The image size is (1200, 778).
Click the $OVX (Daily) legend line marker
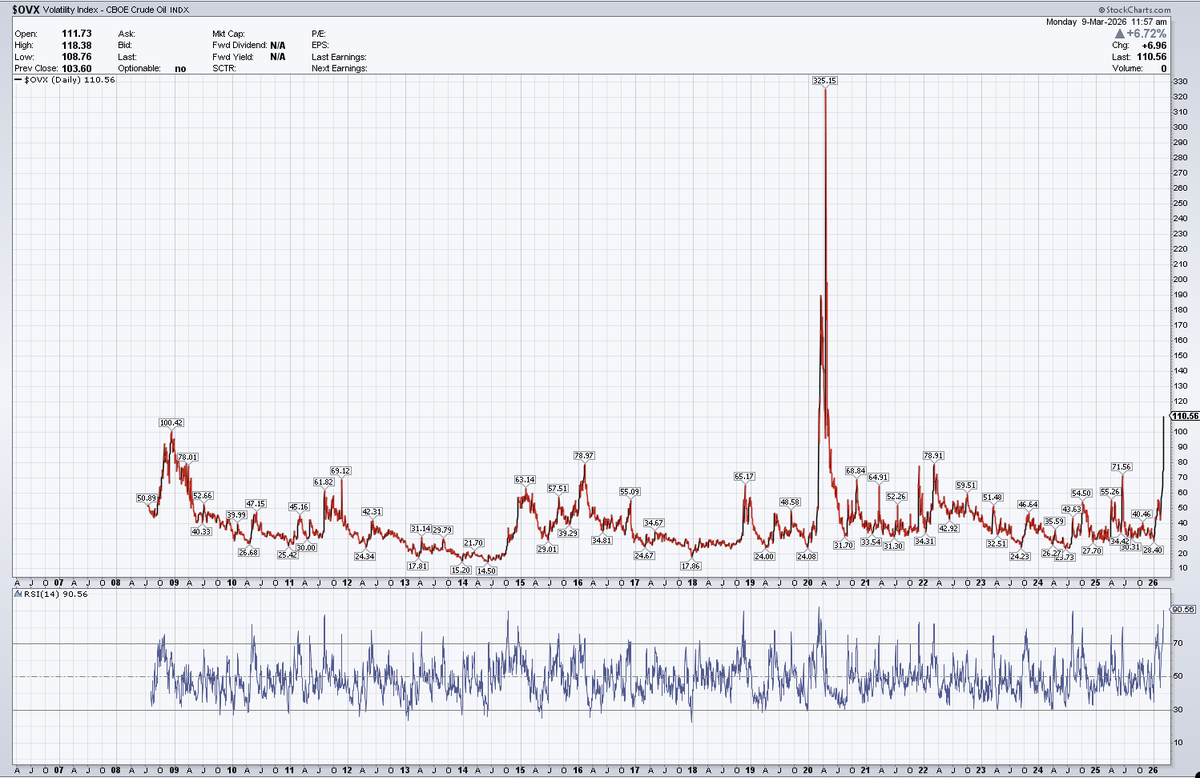19,80
